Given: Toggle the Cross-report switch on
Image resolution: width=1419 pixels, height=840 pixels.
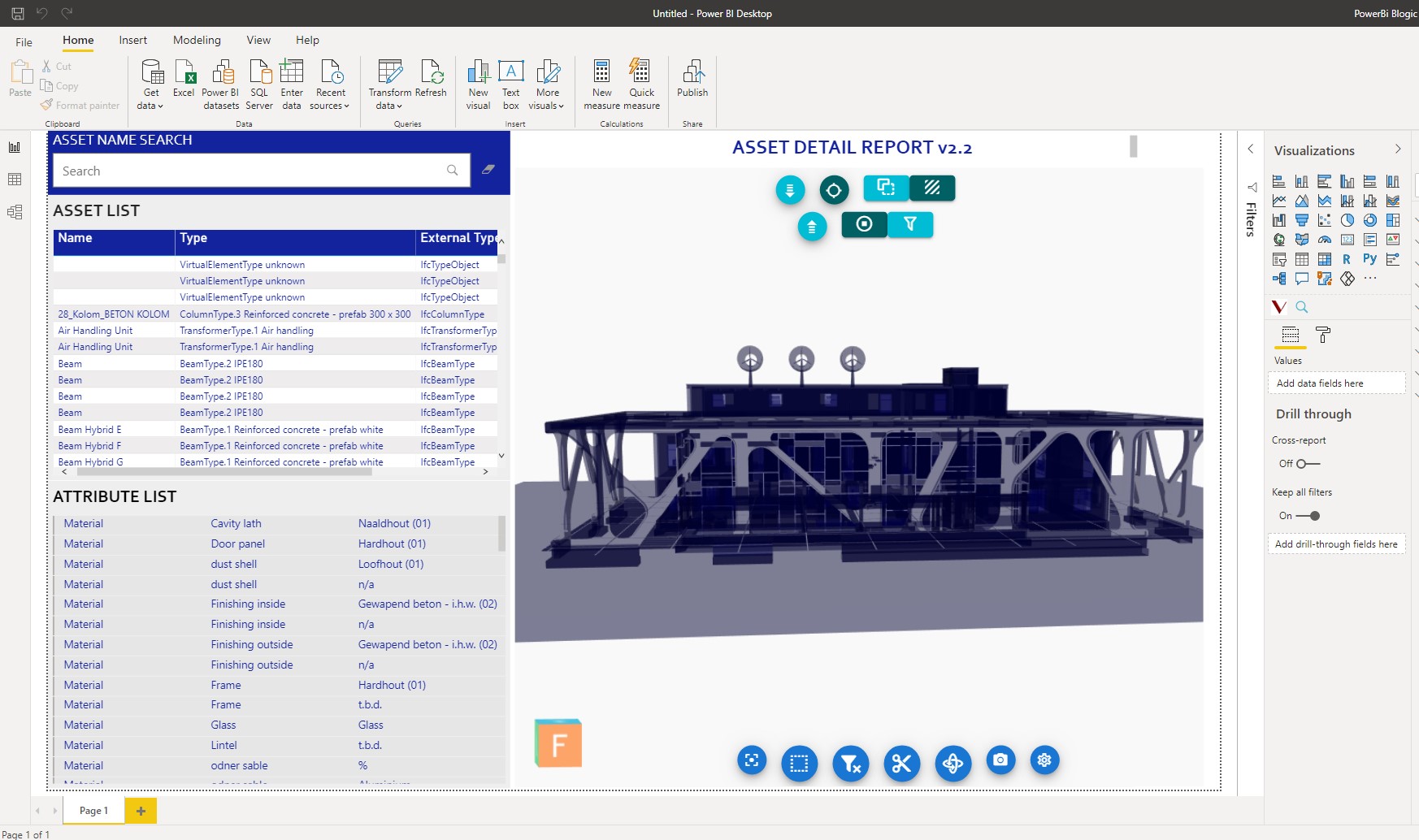Looking at the screenshot, I should 1307,464.
